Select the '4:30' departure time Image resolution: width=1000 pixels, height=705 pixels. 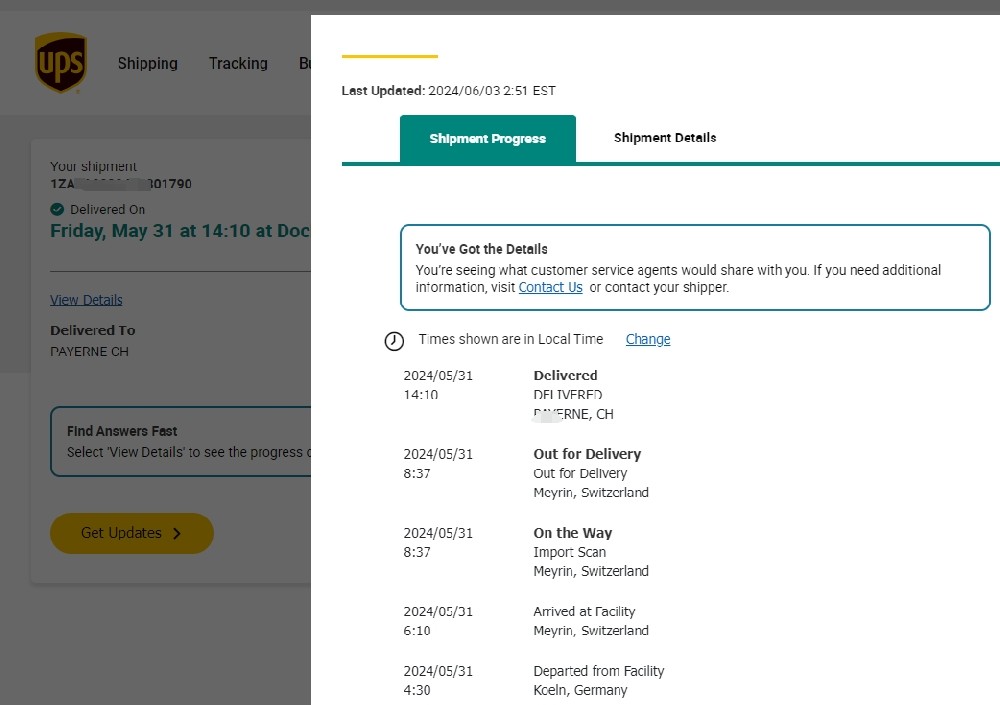click(x=416, y=690)
